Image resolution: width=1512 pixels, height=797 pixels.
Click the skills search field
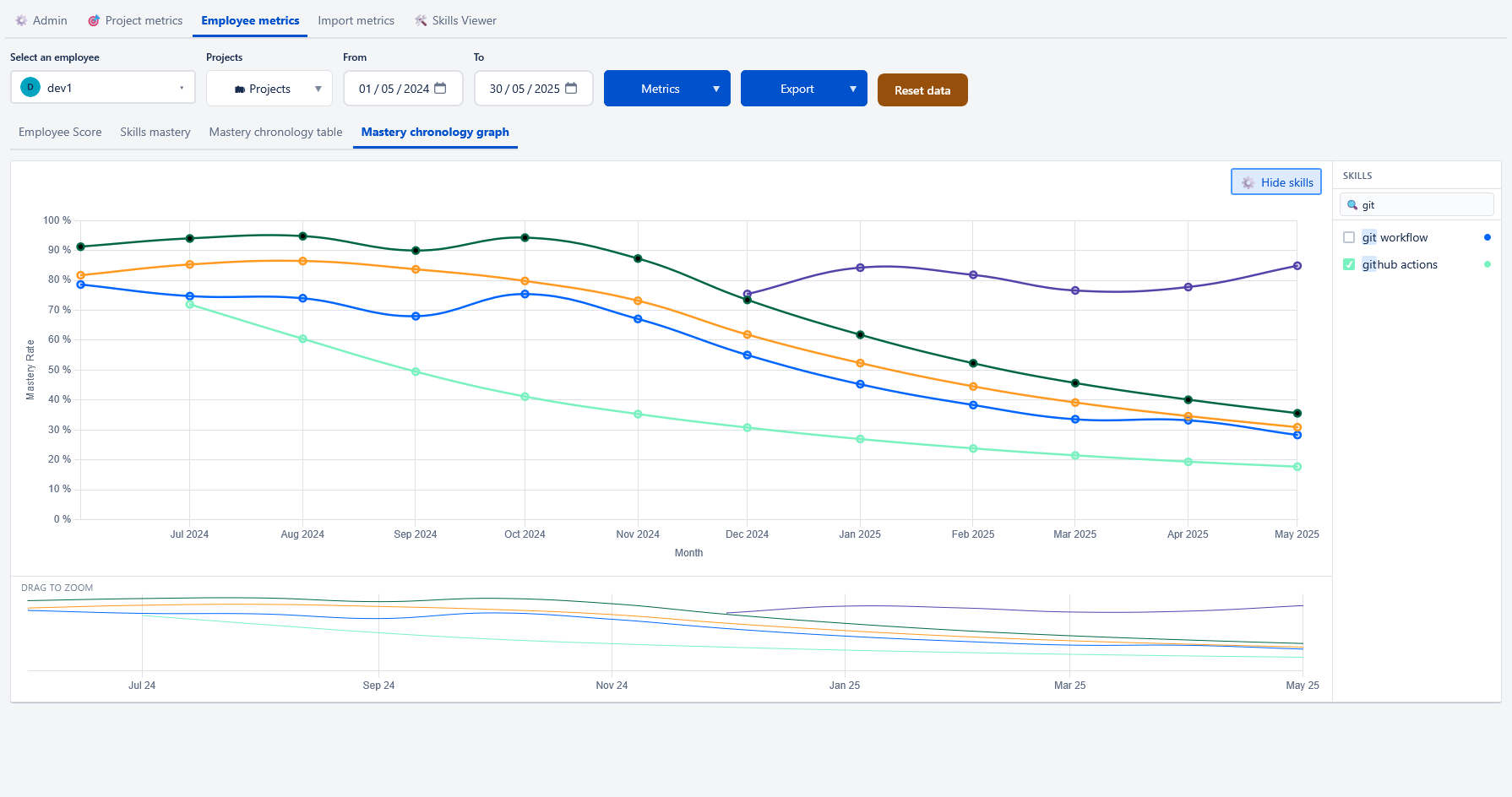[1417, 204]
